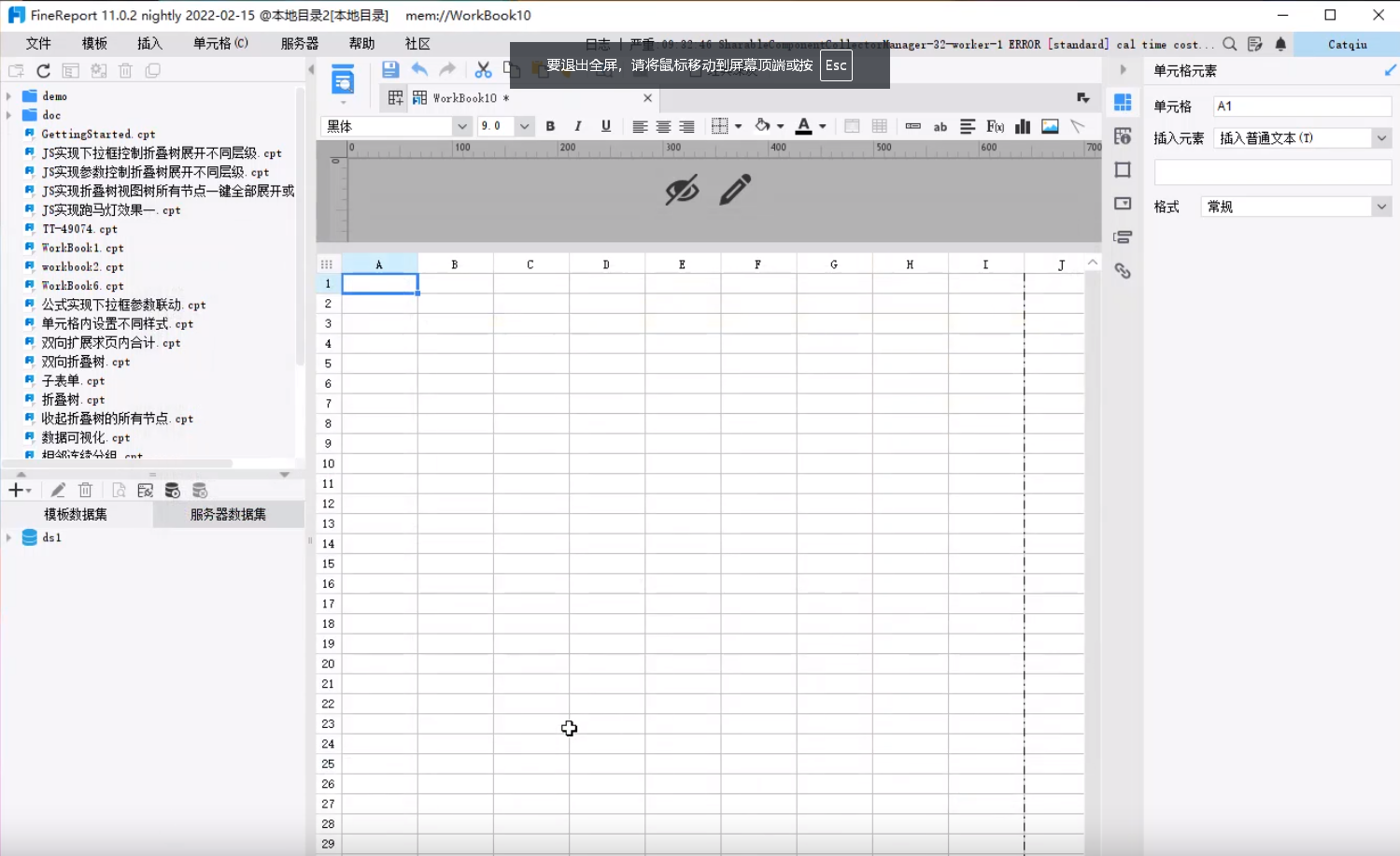This screenshot has width=1400, height=856.
Task: Click the notification bell icon
Action: coord(1280,44)
